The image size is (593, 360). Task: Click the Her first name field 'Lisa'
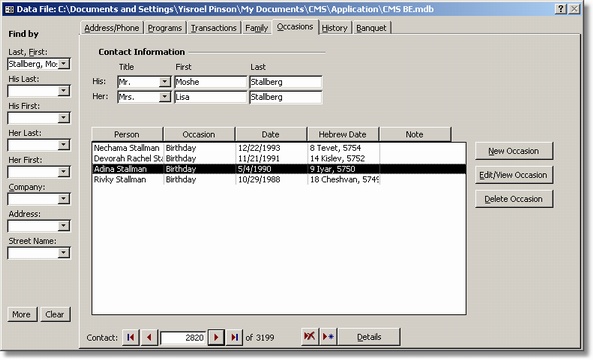click(x=210, y=97)
